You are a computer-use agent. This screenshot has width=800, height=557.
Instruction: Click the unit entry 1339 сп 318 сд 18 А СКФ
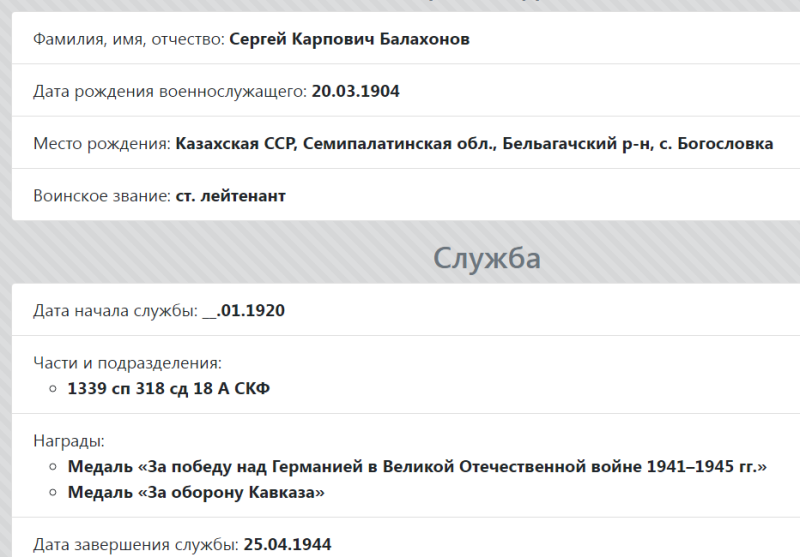pyautogui.click(x=169, y=389)
